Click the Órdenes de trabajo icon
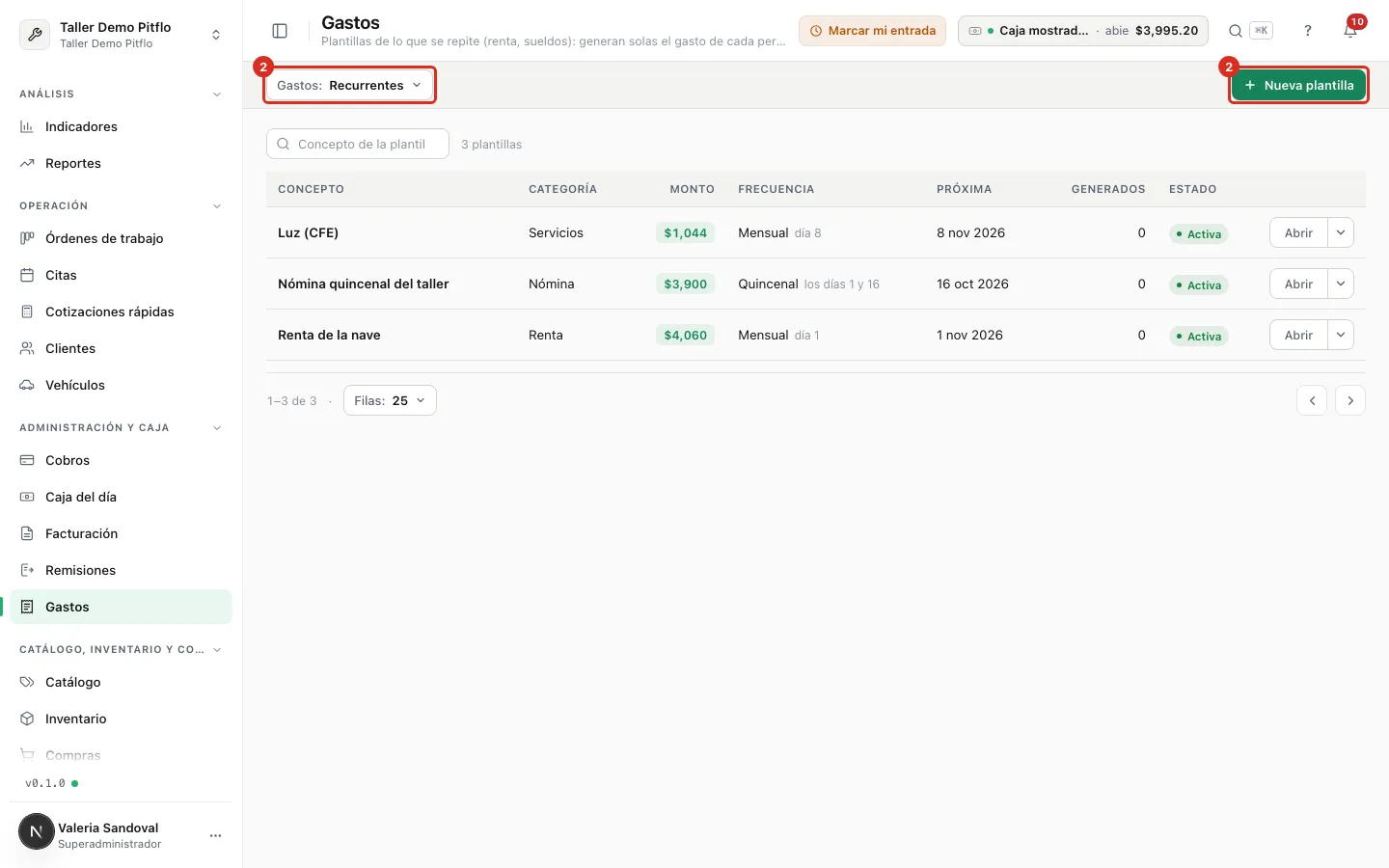Image resolution: width=1389 pixels, height=868 pixels. tap(27, 238)
